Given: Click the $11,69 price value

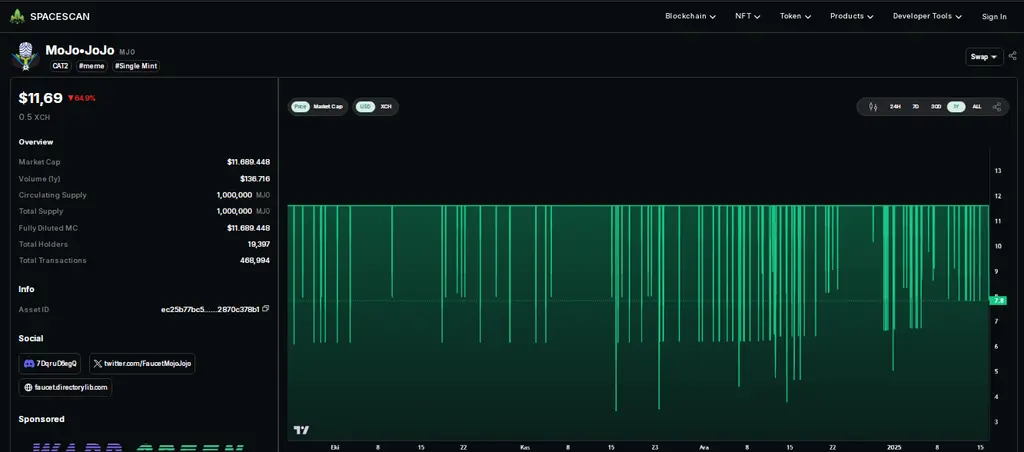Looking at the screenshot, I should [x=40, y=98].
